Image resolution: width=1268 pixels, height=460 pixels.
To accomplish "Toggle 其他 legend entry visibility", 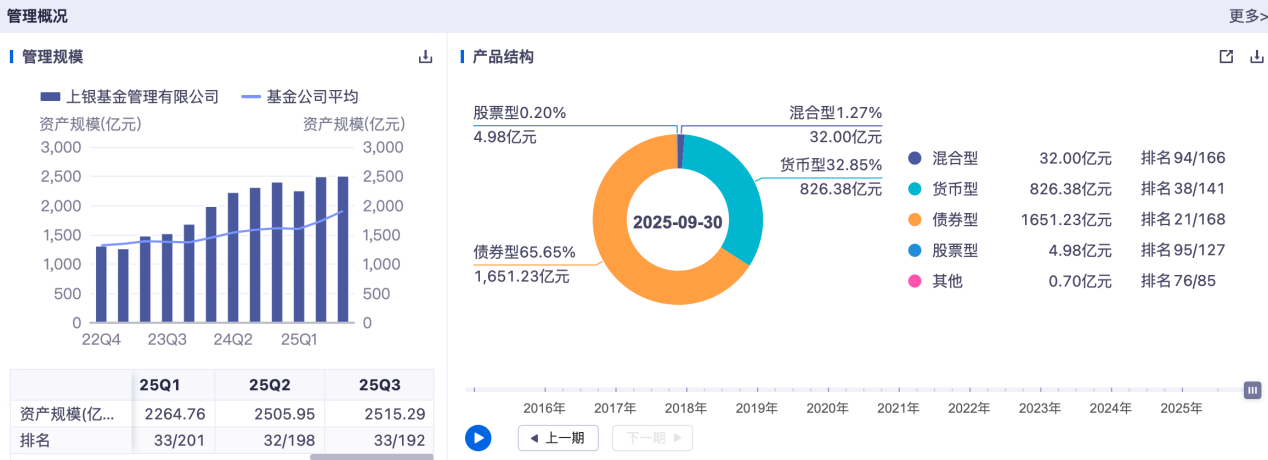I will pyautogui.click(x=914, y=282).
